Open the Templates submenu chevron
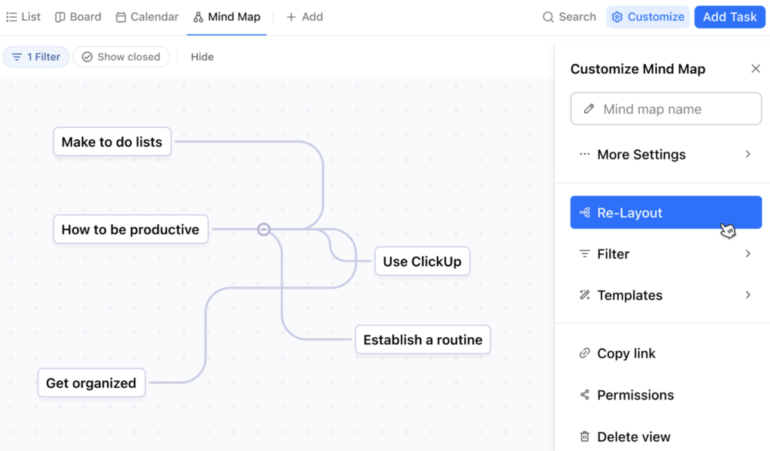770x451 pixels. click(x=747, y=295)
